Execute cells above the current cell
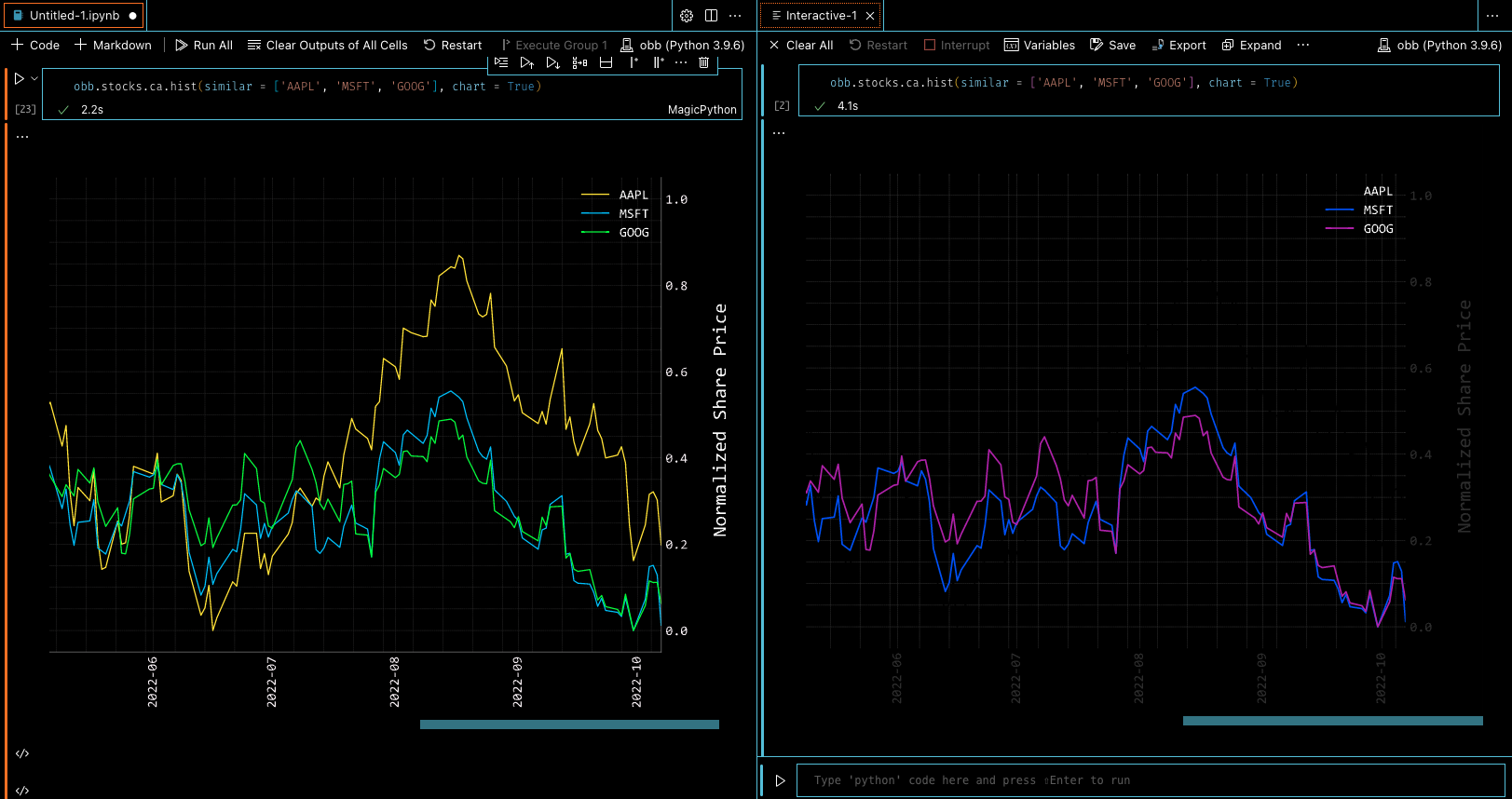Viewport: 1512px width, 799px height. coord(527,62)
